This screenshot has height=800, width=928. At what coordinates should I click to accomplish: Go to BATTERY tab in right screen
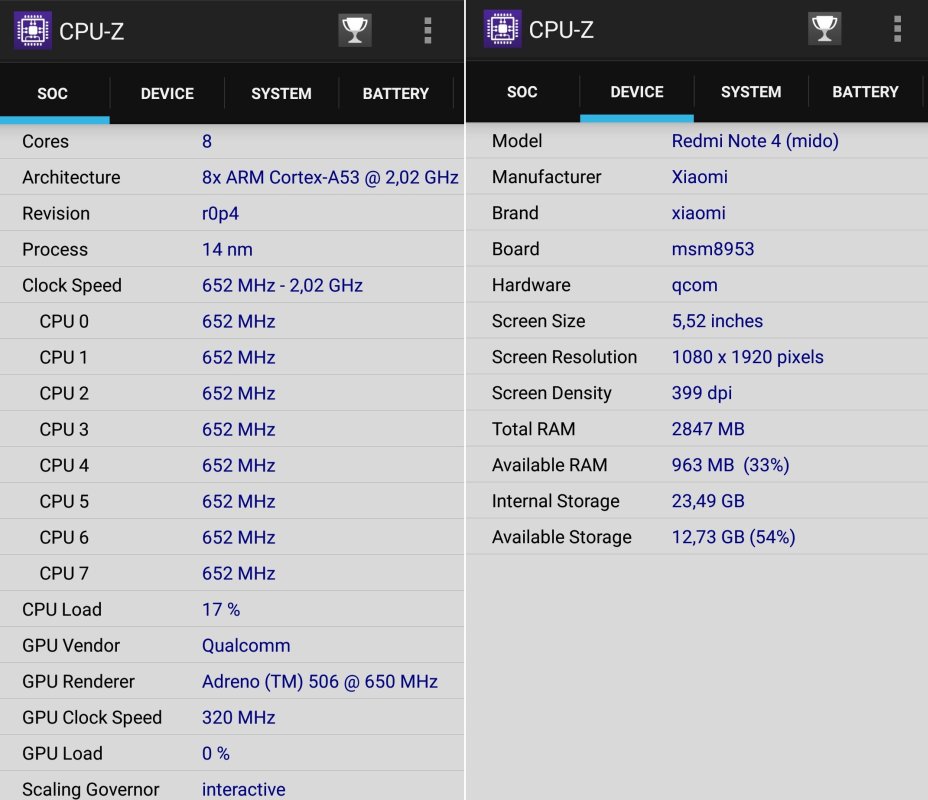click(x=865, y=92)
